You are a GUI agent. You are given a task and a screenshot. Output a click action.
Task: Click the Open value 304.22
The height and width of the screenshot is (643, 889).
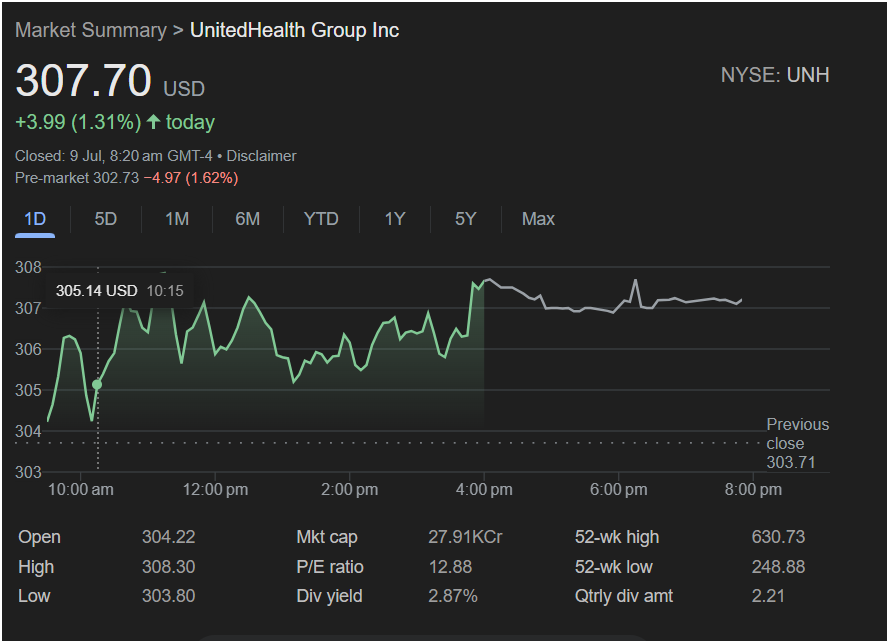(168, 537)
